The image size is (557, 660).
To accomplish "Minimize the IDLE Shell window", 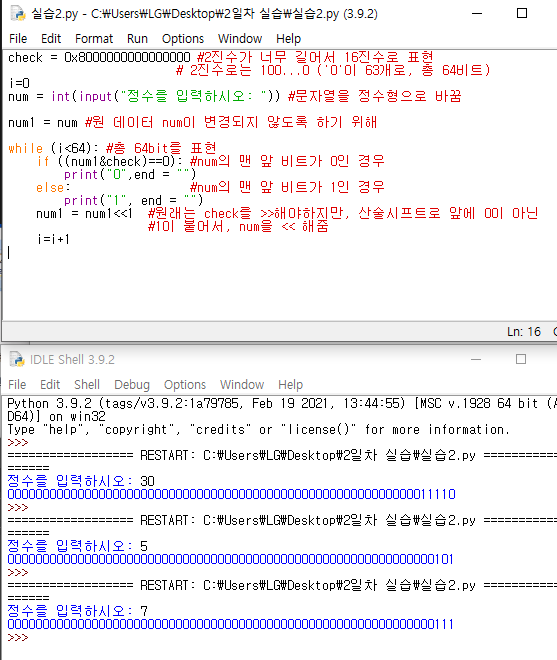I will (x=476, y=359).
